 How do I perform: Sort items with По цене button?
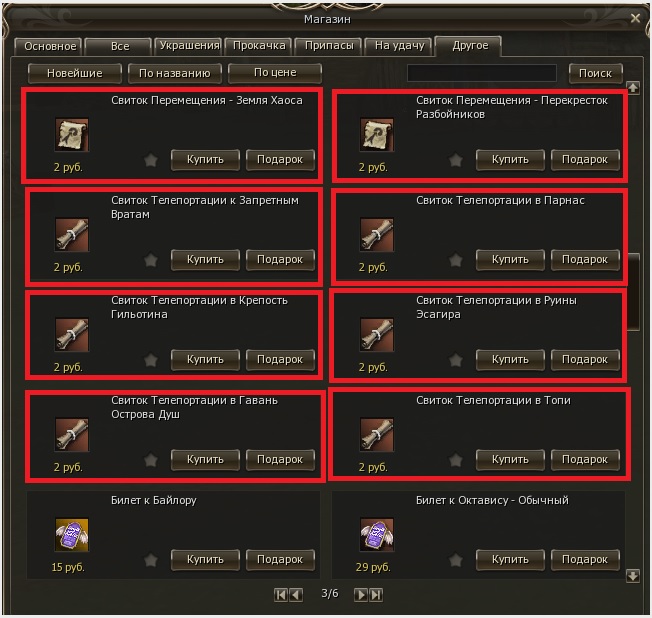click(x=275, y=73)
